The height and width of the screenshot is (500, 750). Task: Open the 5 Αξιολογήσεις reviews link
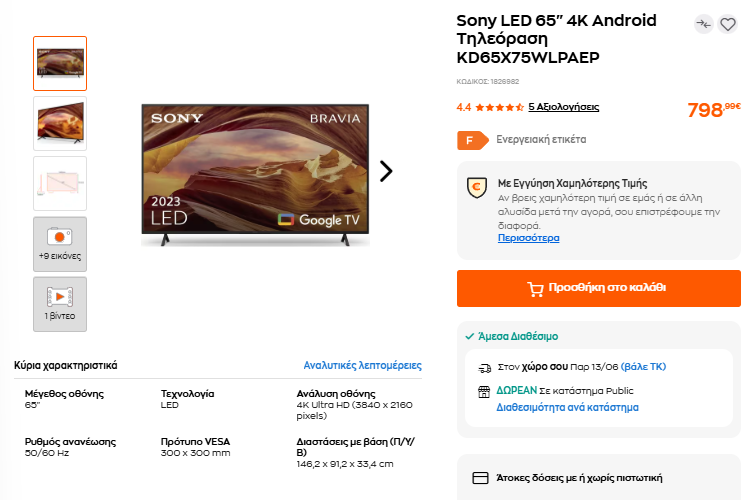tap(563, 107)
